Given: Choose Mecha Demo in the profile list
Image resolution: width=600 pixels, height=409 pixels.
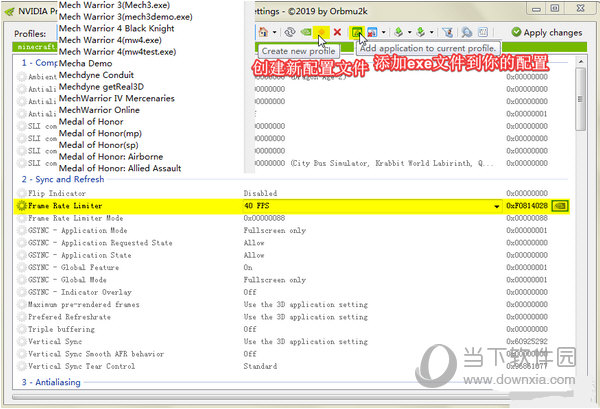Looking at the screenshot, I should pos(85,63).
